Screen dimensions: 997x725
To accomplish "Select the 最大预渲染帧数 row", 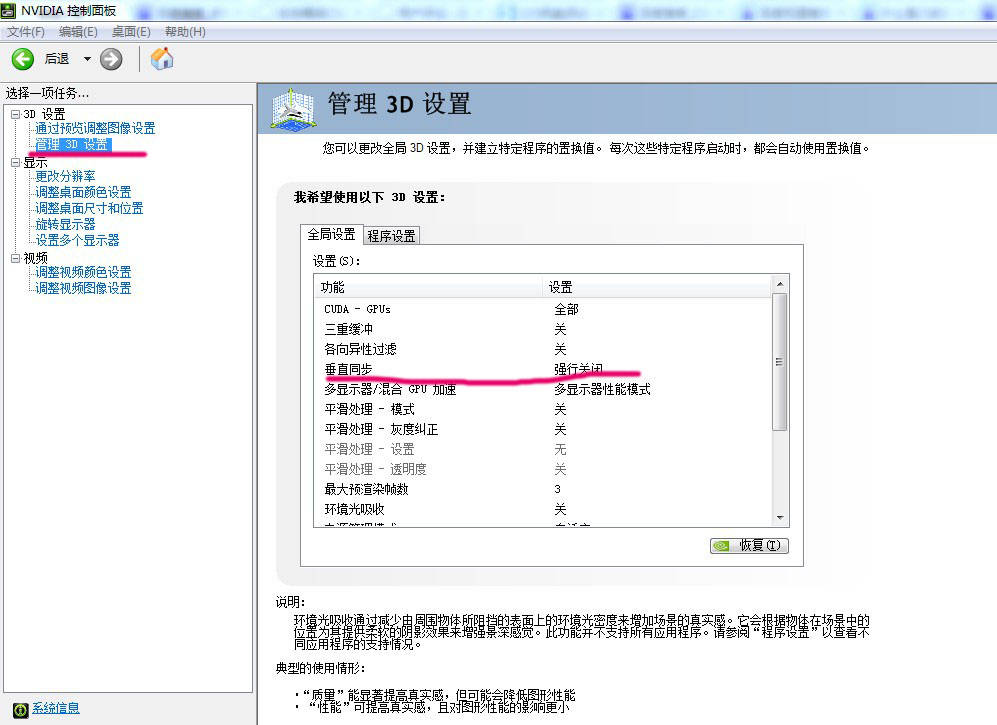I will point(544,490).
